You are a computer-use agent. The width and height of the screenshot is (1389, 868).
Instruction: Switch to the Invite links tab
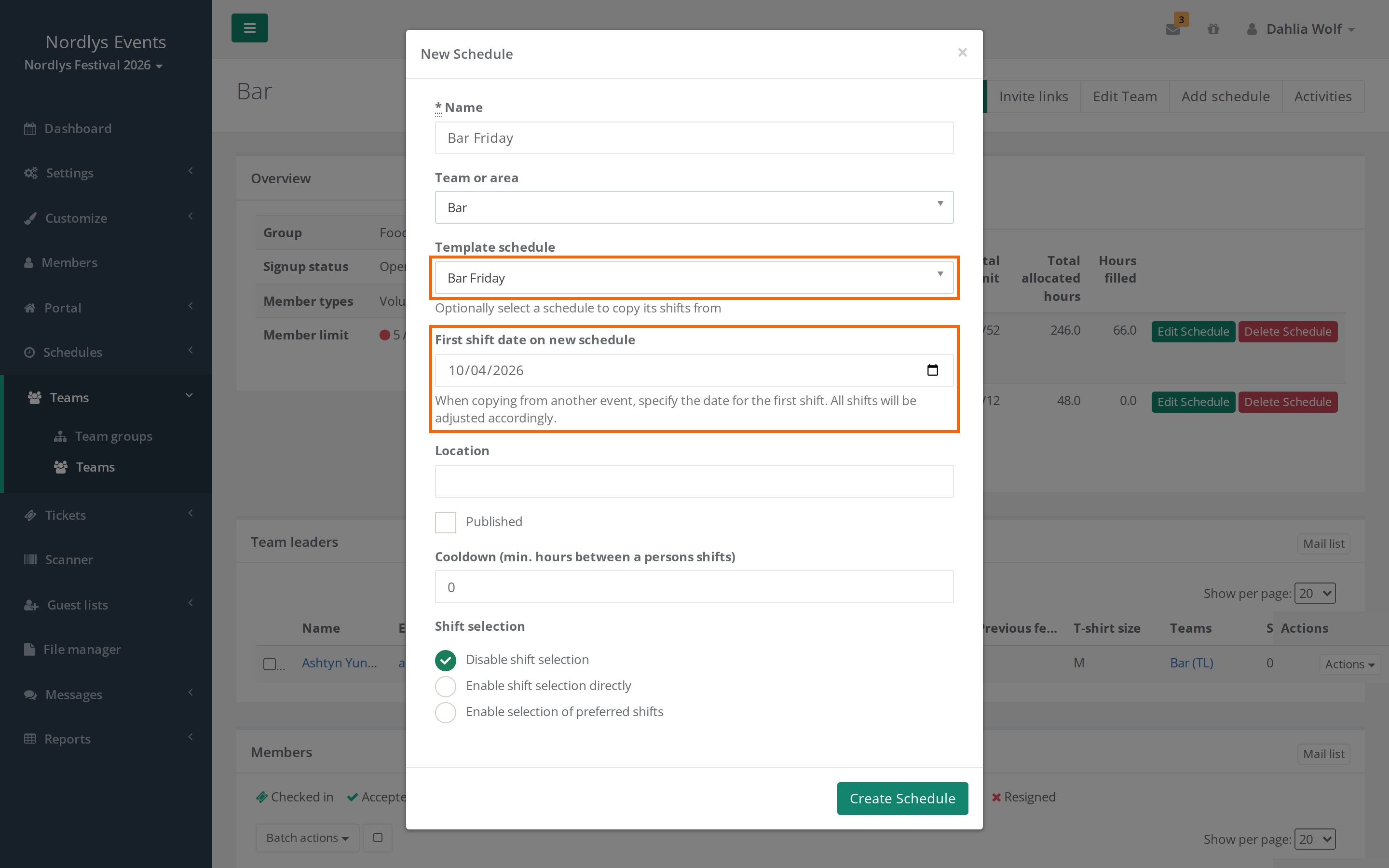pos(1033,96)
